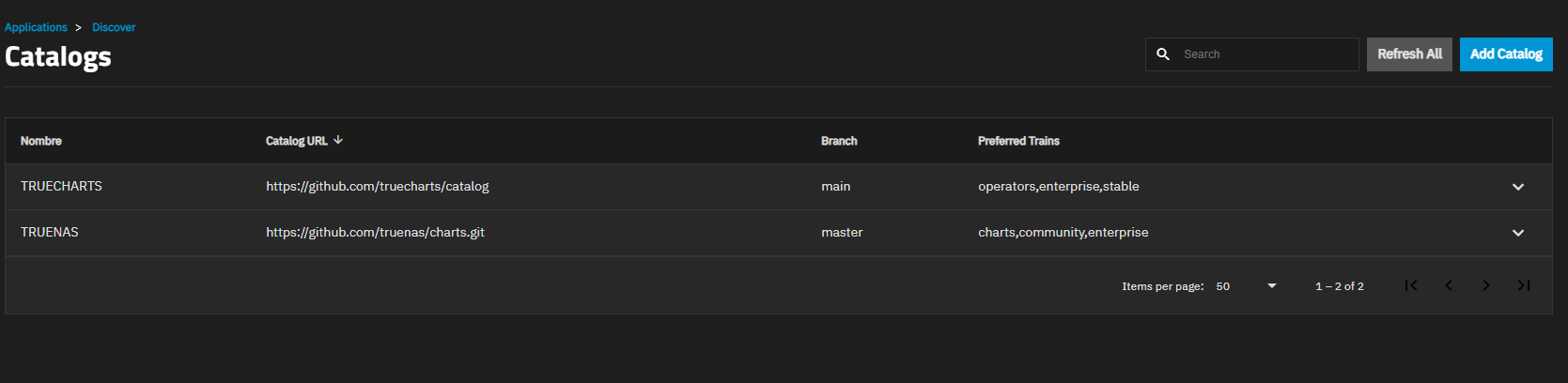This screenshot has height=383, width=1568.
Task: Open the Discover breadcrumb link
Action: click(x=114, y=27)
